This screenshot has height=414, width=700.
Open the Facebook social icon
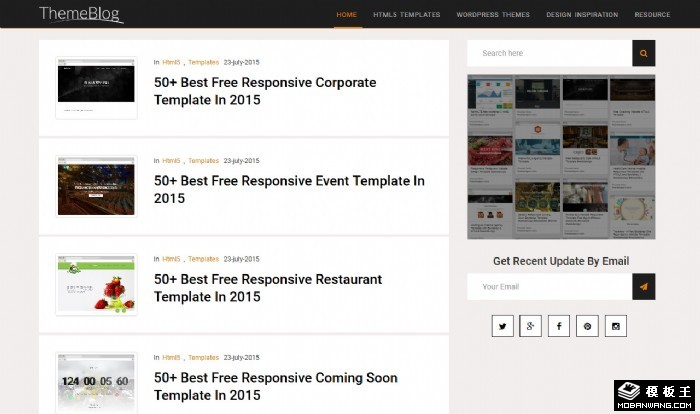click(559, 325)
